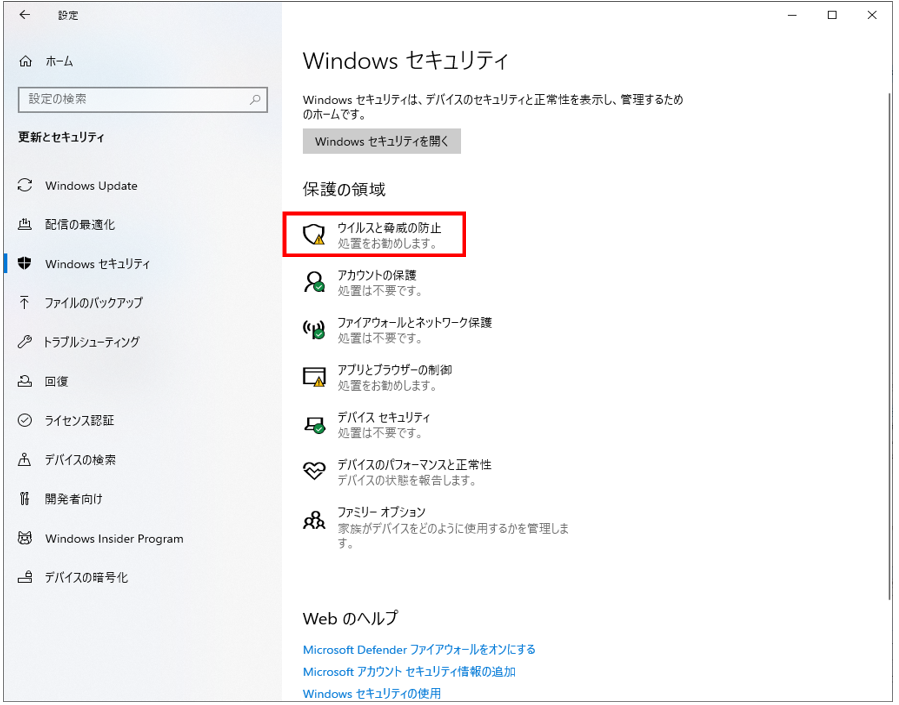Open アプリとブラウザーの制御 area
899x705 pixels.
[x=378, y=377]
